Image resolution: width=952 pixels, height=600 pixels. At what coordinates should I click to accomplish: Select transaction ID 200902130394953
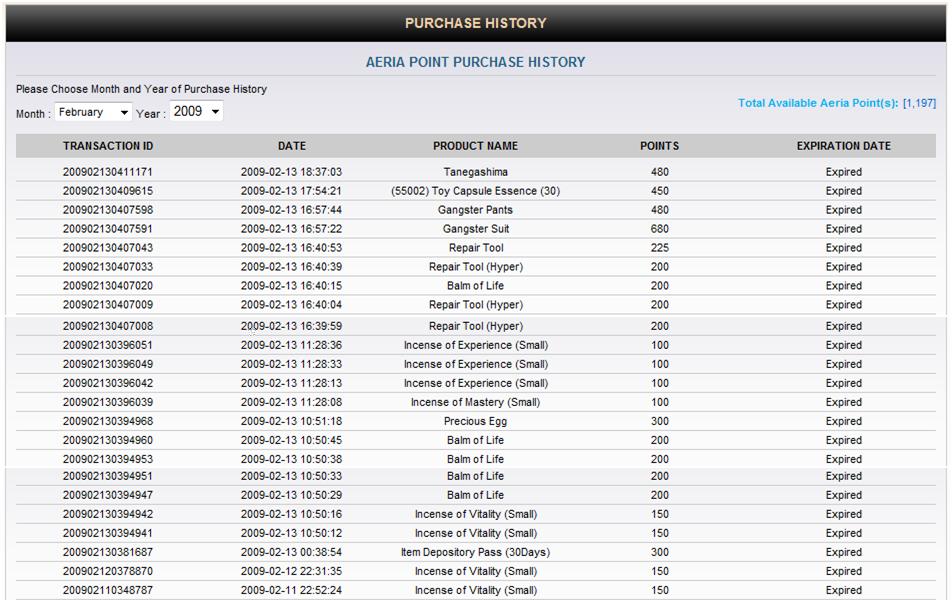click(x=108, y=459)
